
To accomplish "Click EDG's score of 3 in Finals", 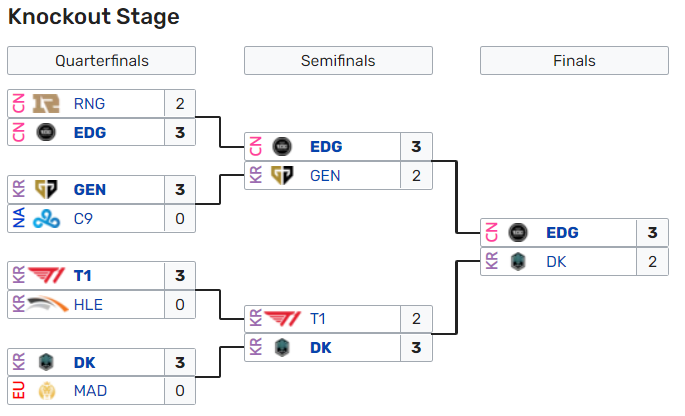I will click(651, 233).
